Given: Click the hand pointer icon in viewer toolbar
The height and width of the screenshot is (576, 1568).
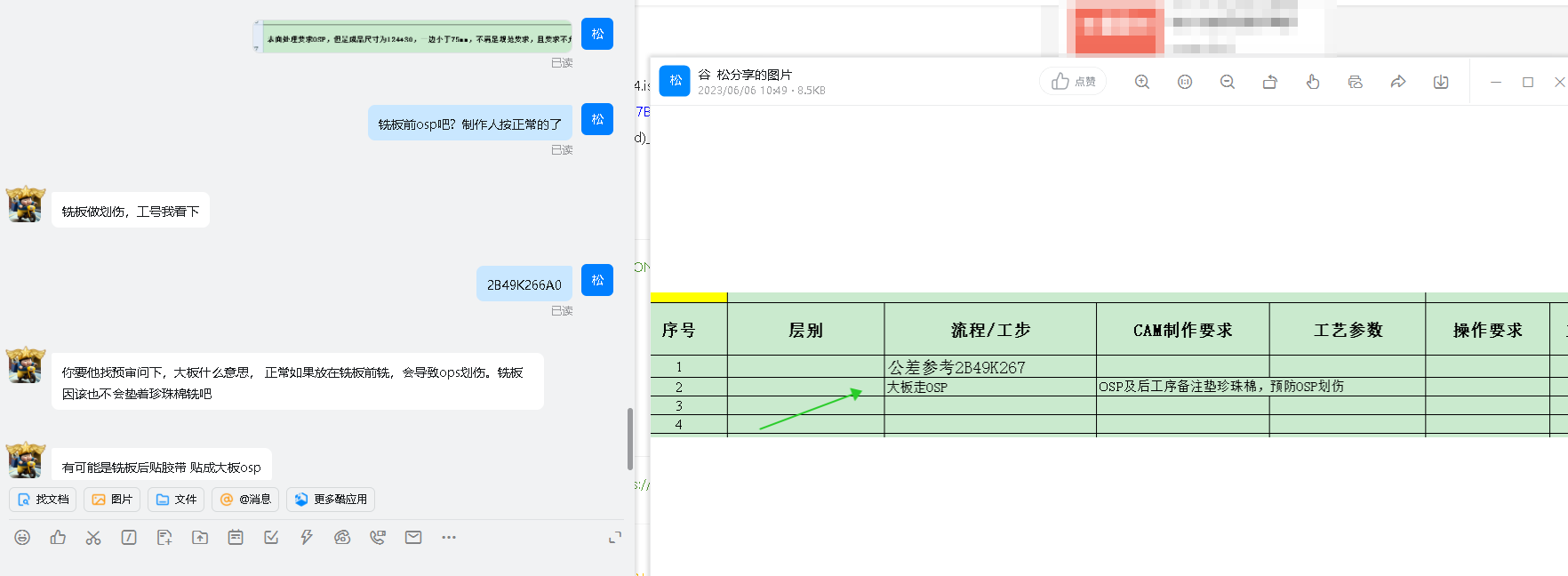Looking at the screenshot, I should coord(1313,82).
